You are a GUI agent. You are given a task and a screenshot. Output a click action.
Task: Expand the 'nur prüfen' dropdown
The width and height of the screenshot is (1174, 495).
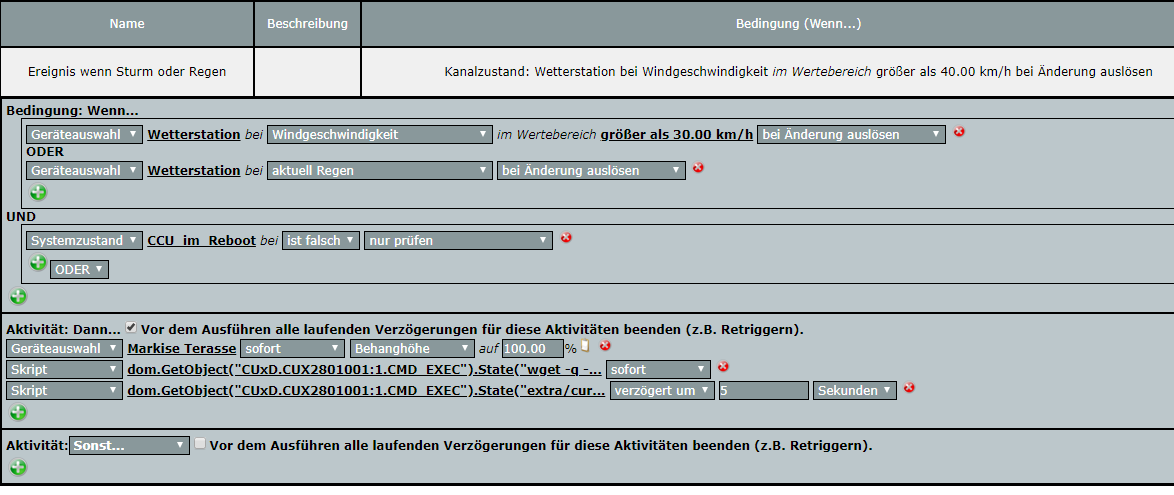tap(458, 240)
